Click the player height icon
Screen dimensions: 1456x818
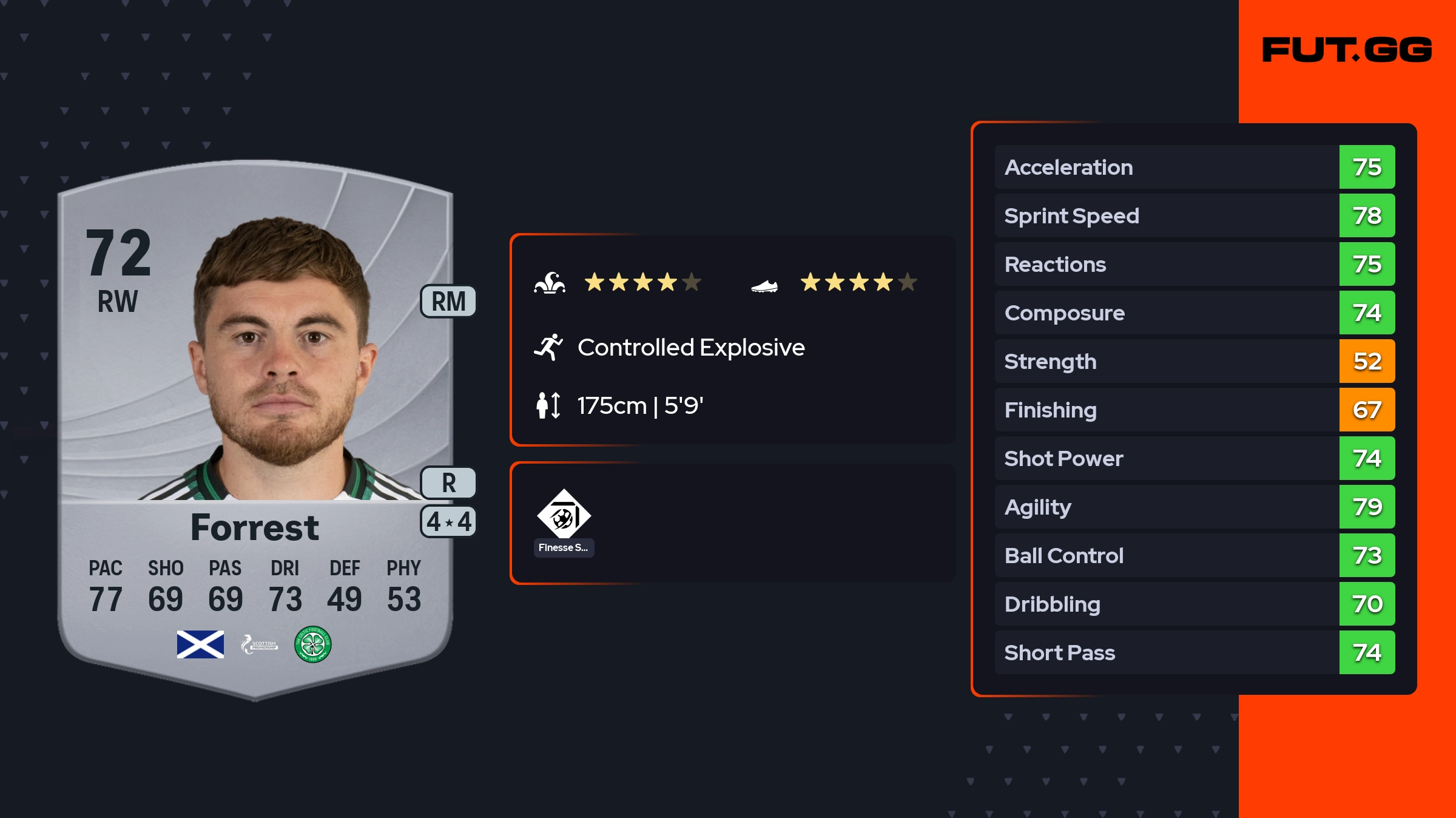[x=548, y=405]
